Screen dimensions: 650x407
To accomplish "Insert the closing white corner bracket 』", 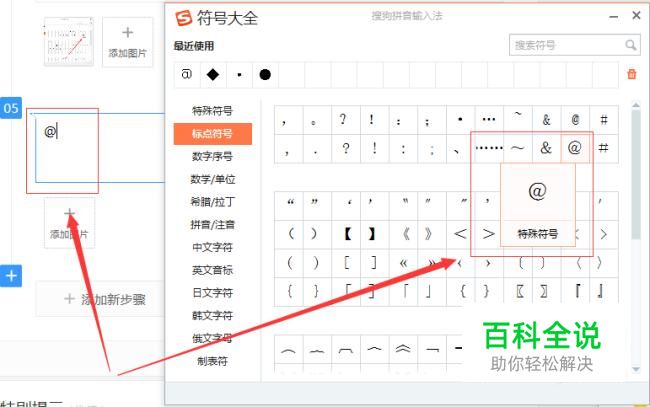I will (604, 292).
